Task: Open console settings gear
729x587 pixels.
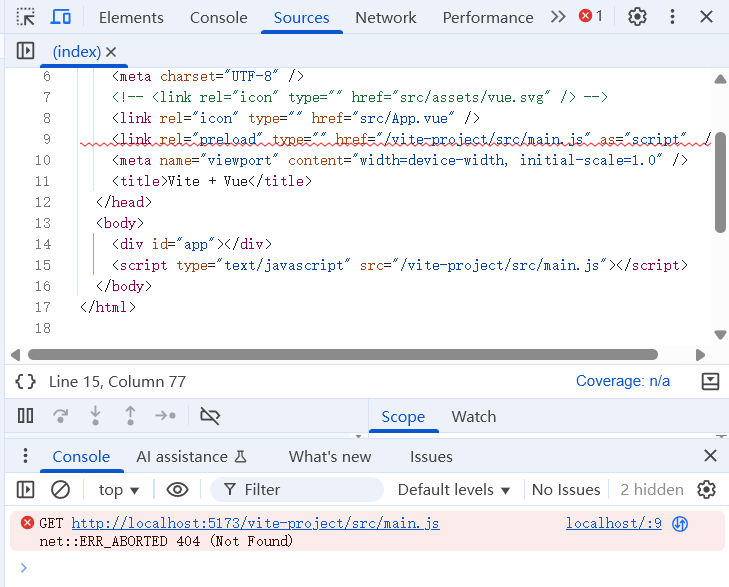Action: tap(706, 490)
